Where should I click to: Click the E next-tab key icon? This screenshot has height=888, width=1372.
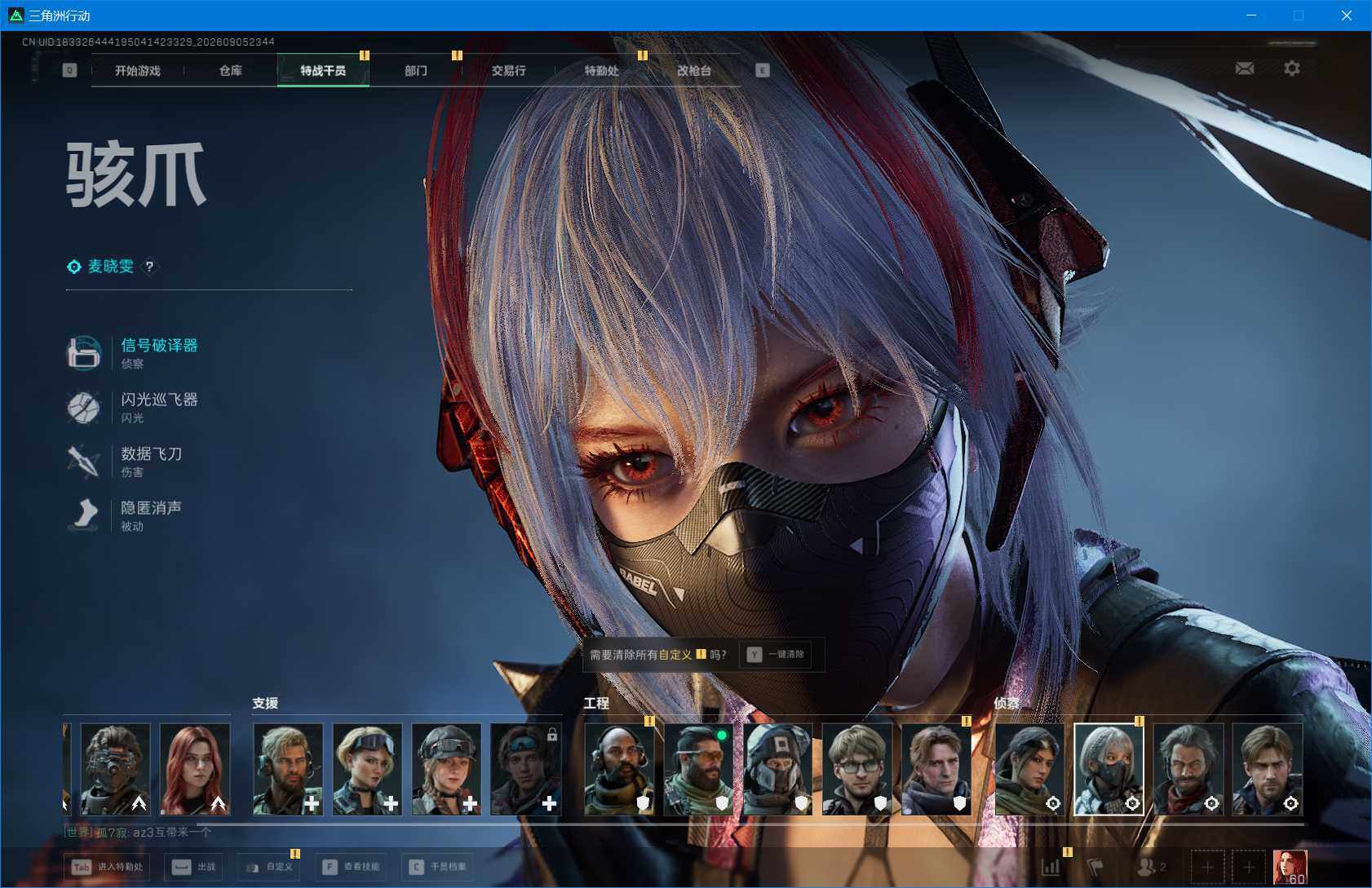click(763, 71)
